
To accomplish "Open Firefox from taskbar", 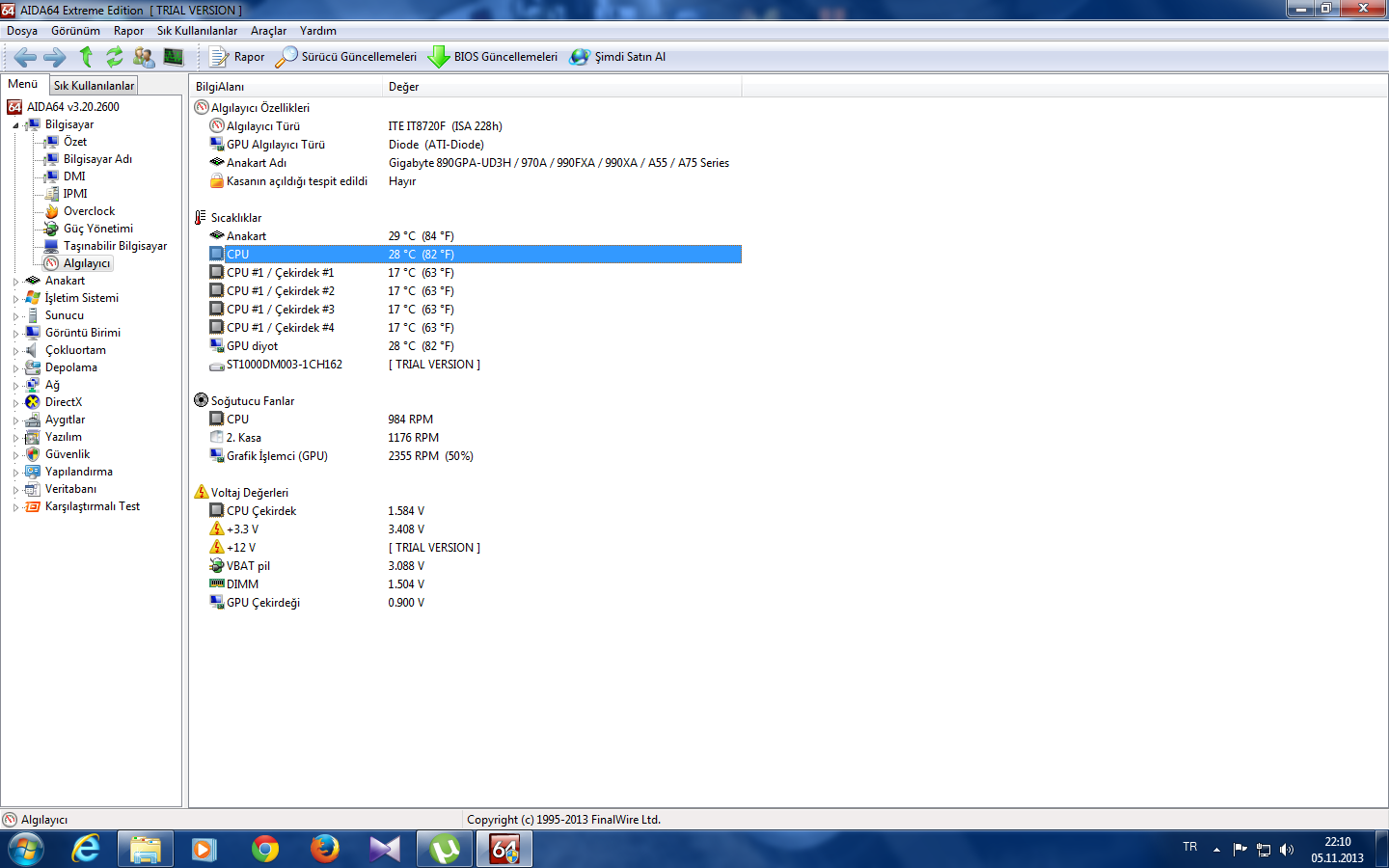I will click(325, 850).
